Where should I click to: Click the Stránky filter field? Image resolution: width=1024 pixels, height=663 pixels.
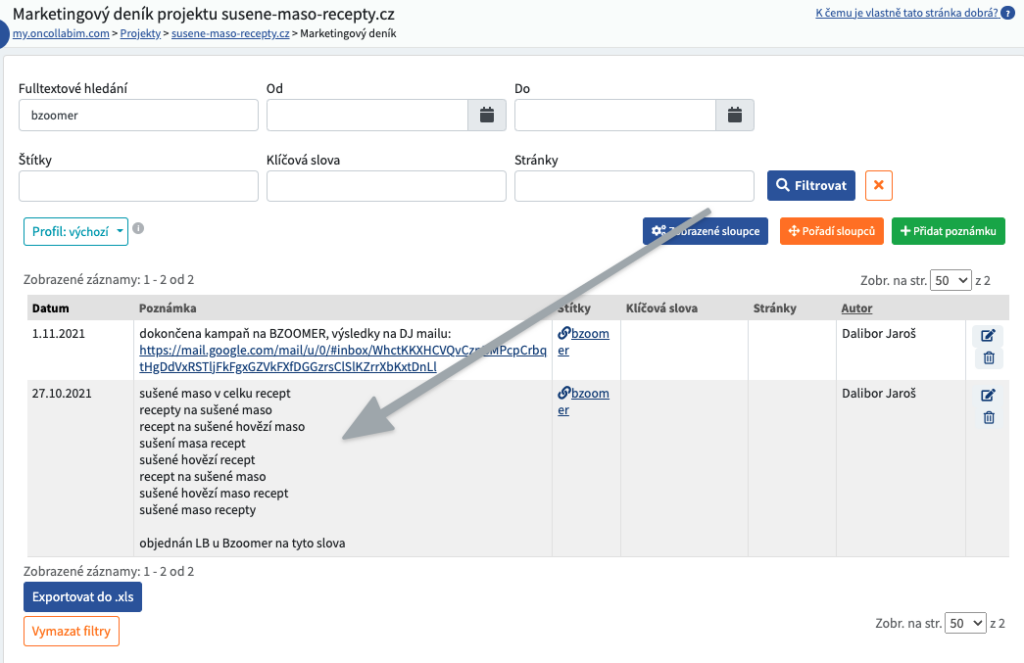point(634,186)
